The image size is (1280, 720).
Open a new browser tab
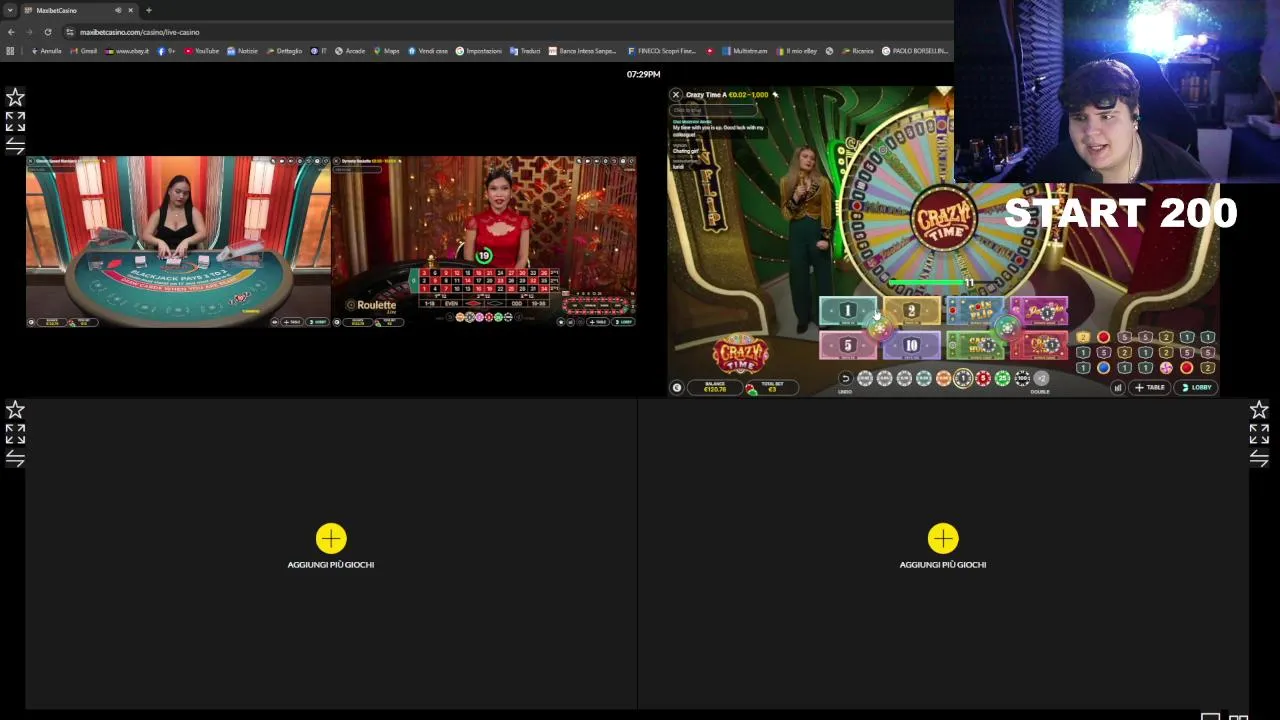click(148, 10)
